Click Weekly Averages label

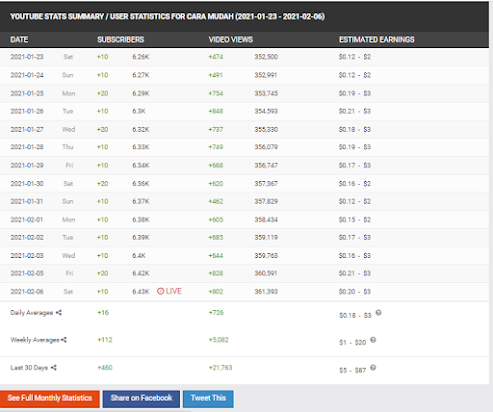coord(35,340)
